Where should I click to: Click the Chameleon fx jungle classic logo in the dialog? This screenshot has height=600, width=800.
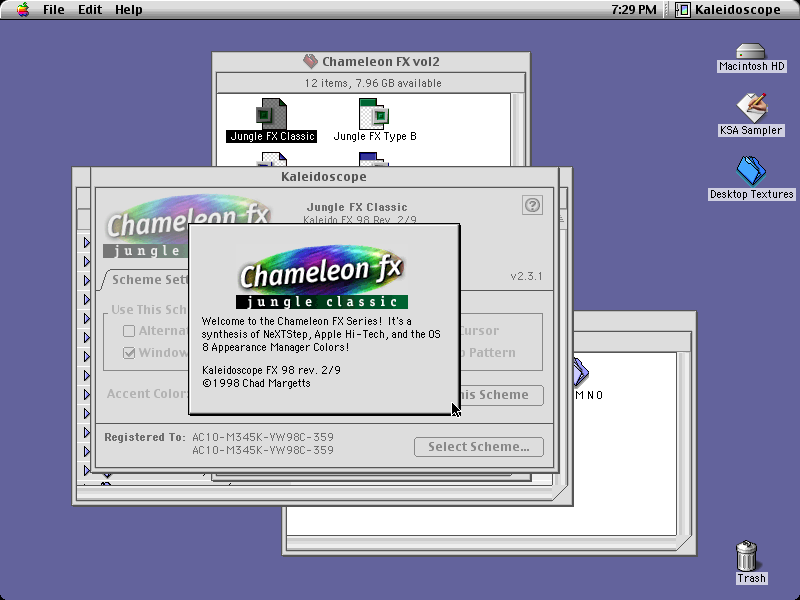(x=321, y=278)
